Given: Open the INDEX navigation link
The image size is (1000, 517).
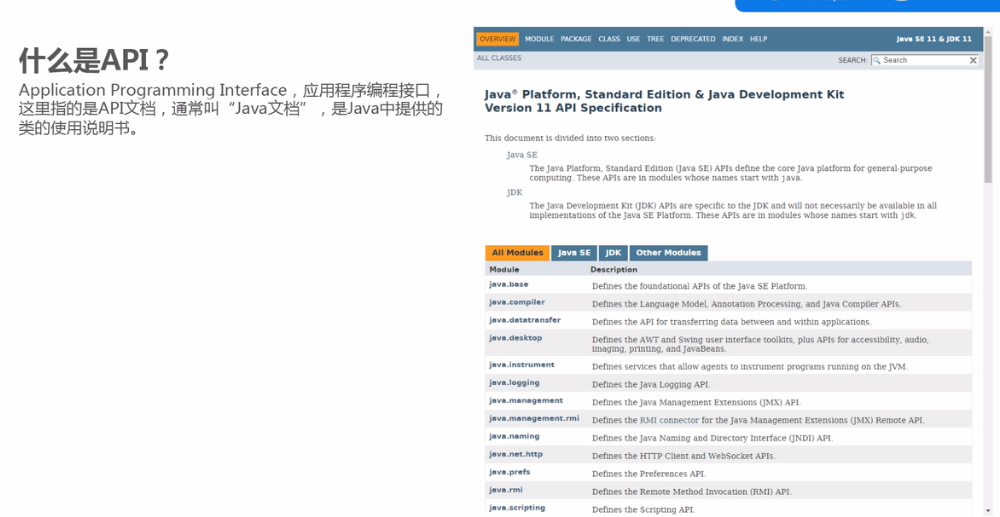Looking at the screenshot, I should [x=733, y=39].
